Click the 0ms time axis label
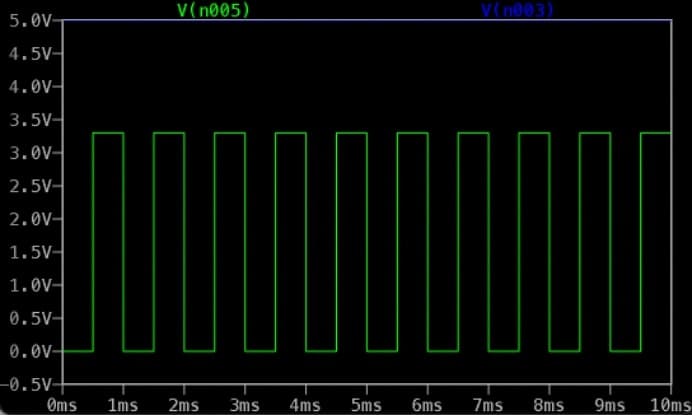692x416 pixels. pos(62,405)
